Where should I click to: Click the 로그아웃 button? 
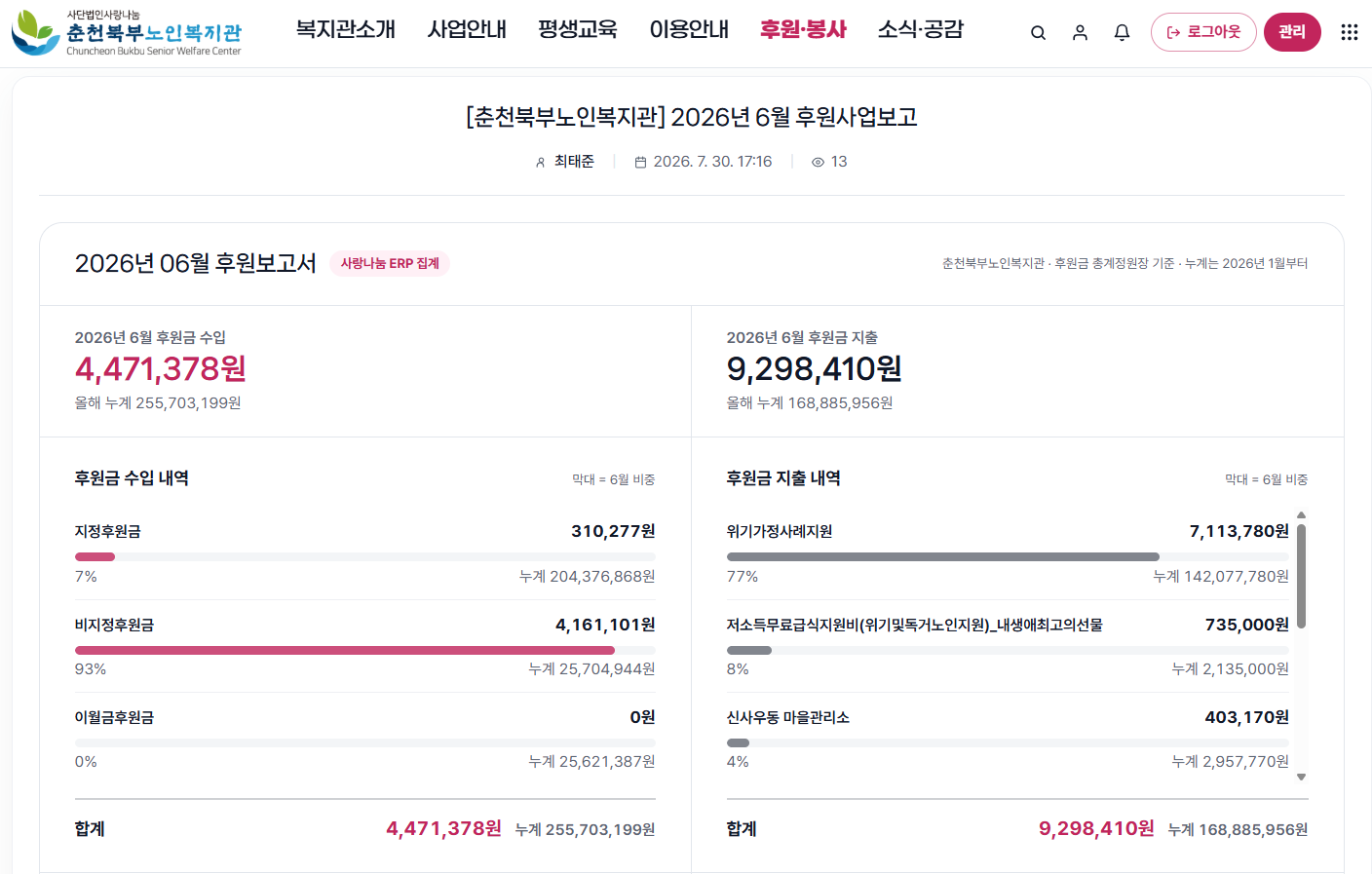[x=1203, y=32]
